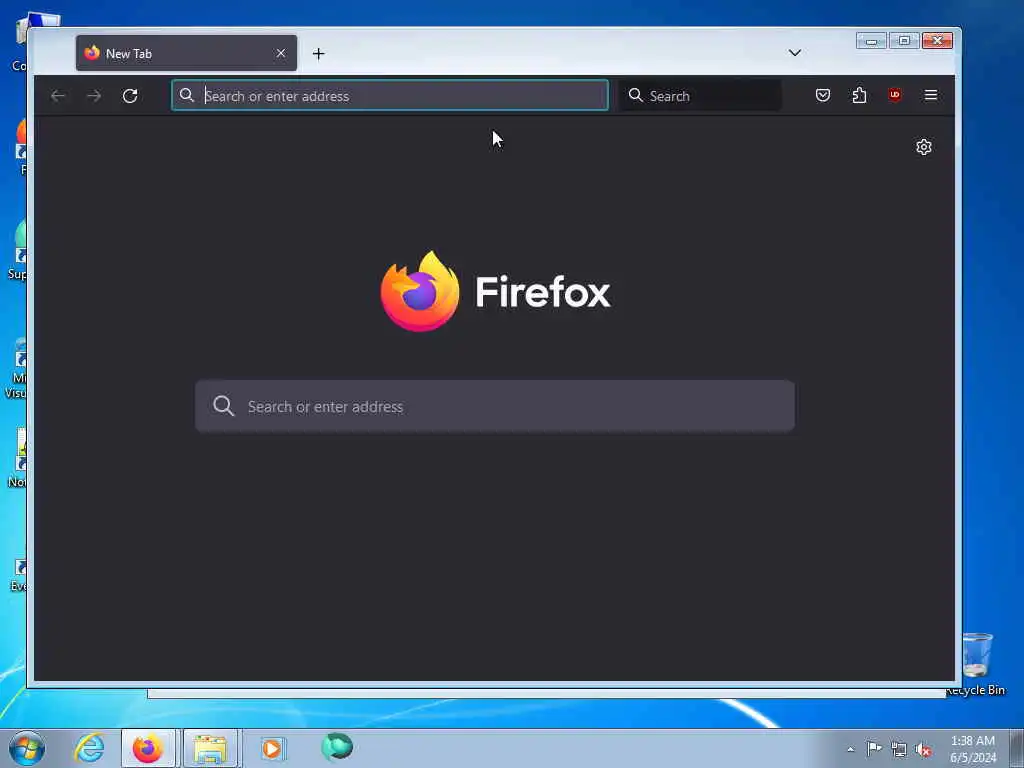Open clock showing 1:38 AM
The height and width of the screenshot is (768, 1024).
click(973, 749)
